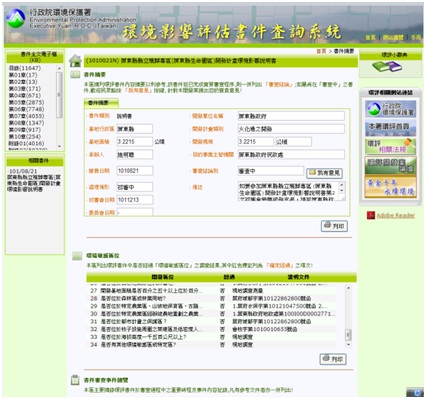Click sensitive-area table scrollbar up arrow

pyautogui.click(x=348, y=287)
